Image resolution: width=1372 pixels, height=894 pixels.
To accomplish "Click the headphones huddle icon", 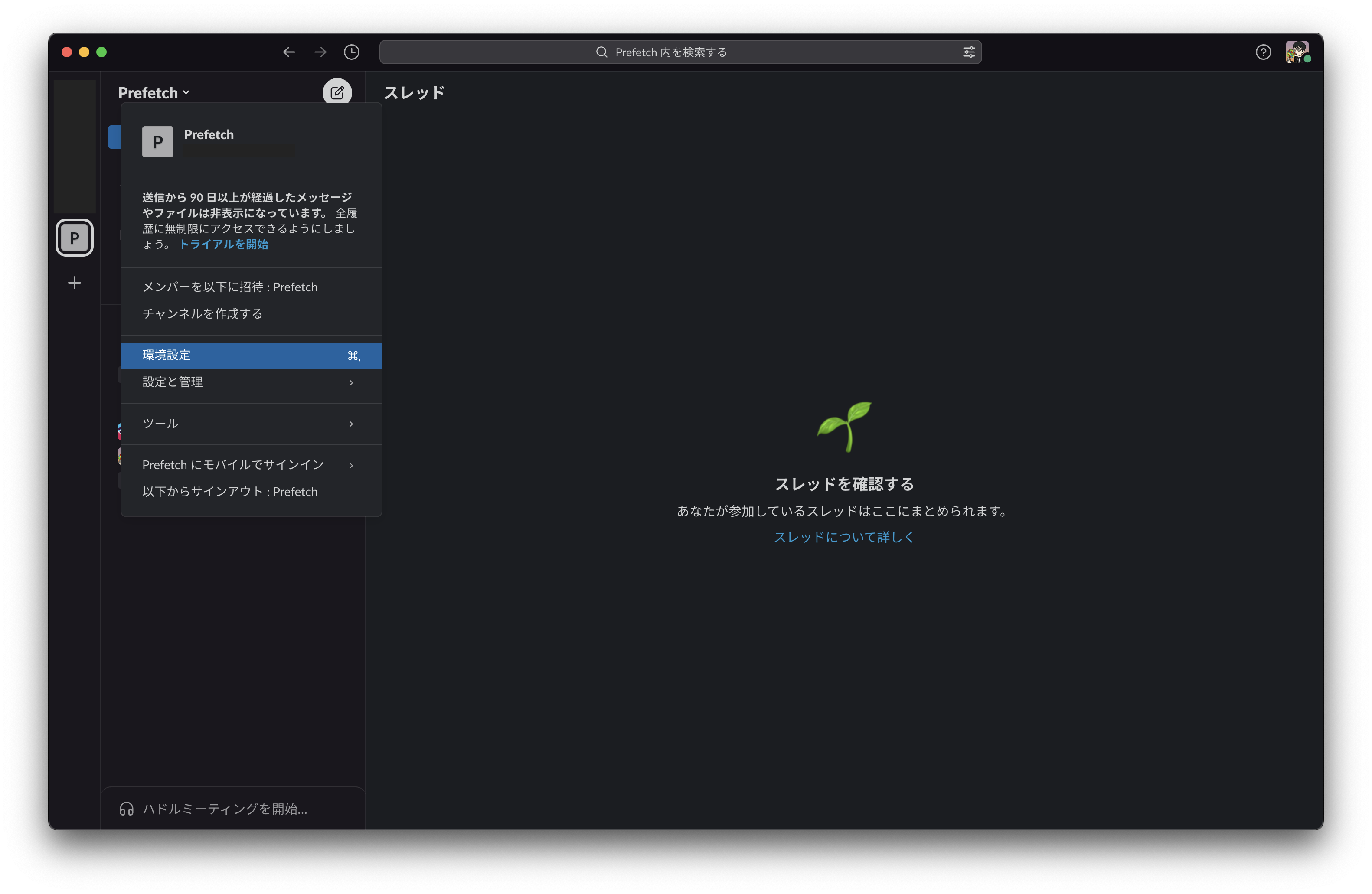I will [127, 809].
